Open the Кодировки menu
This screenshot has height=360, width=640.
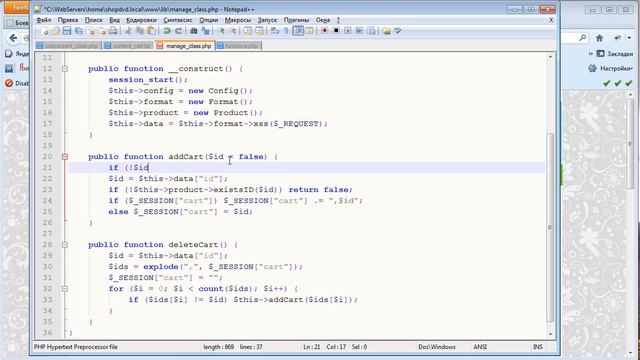click(141, 20)
